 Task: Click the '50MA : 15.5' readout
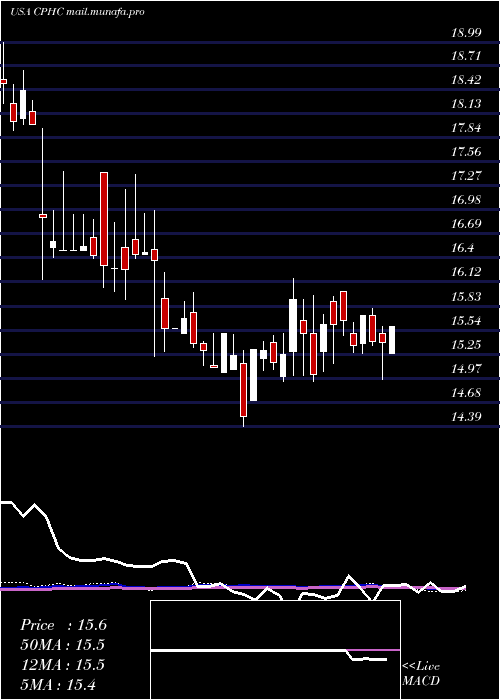click(x=62, y=645)
